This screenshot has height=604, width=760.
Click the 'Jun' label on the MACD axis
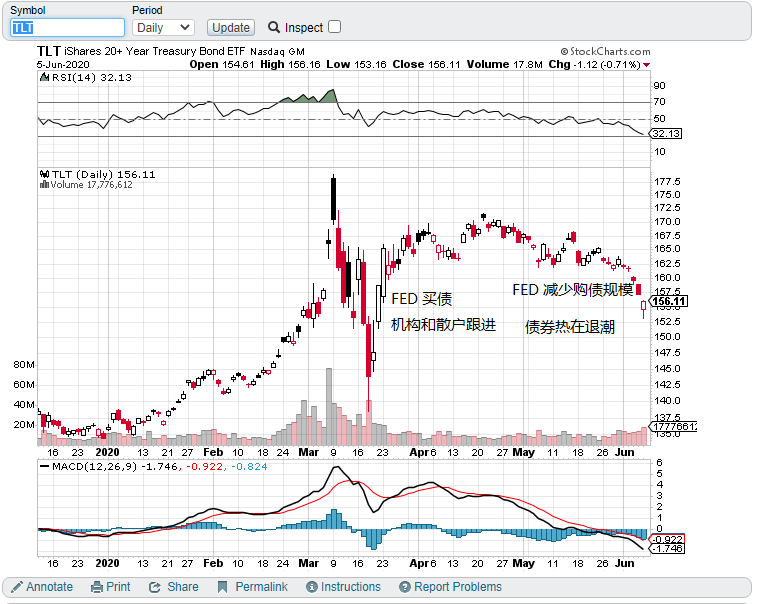coord(624,563)
